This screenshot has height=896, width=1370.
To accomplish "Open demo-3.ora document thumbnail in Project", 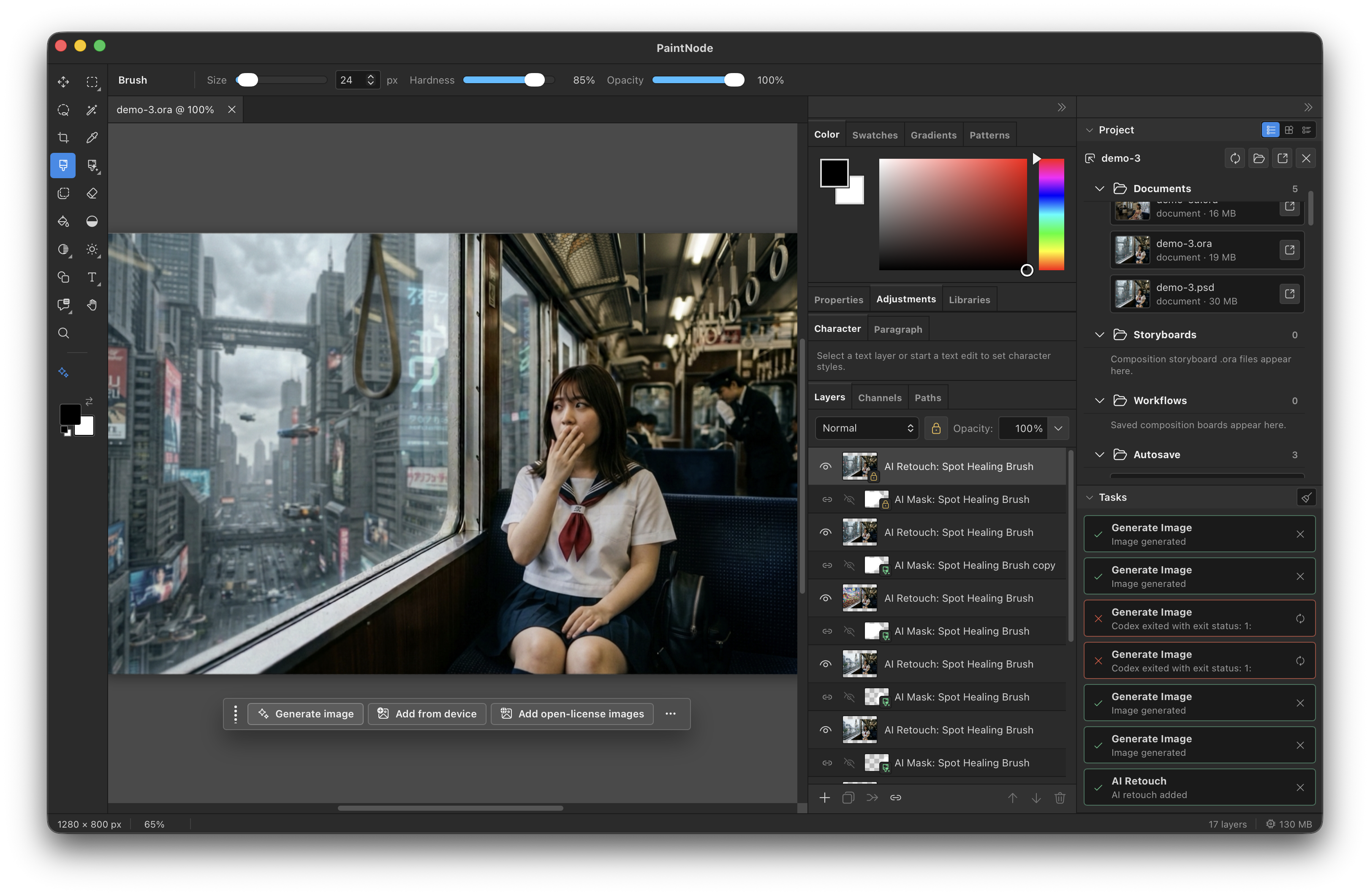I will click(x=1132, y=250).
